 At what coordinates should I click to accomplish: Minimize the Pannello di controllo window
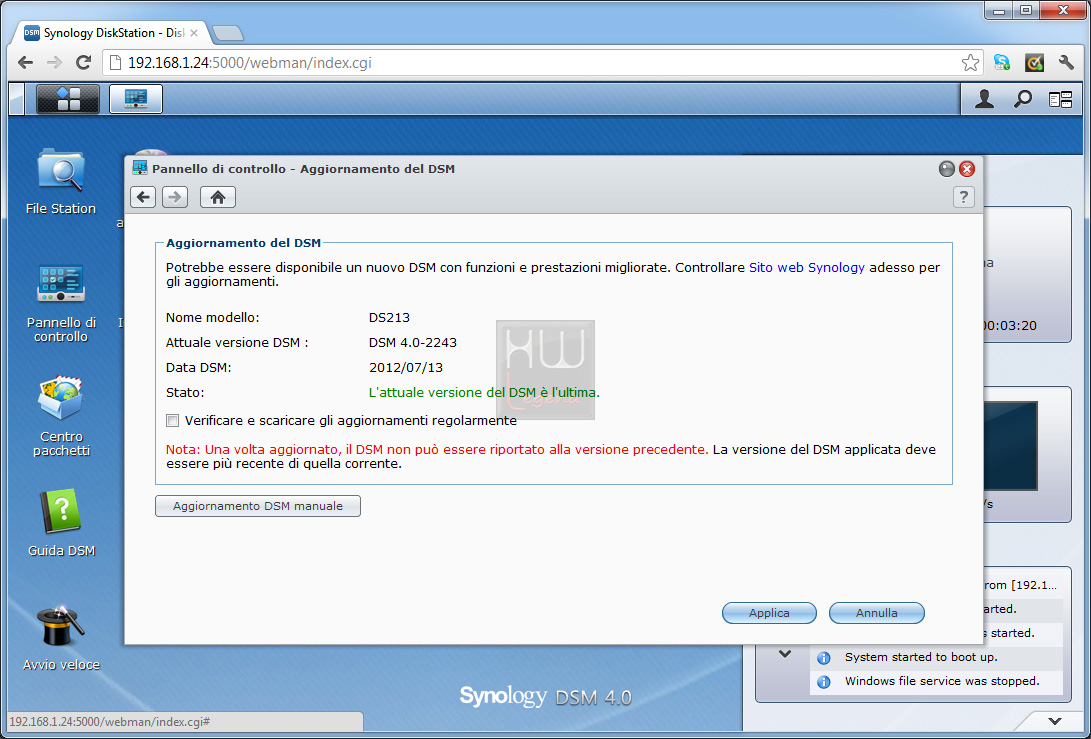pos(946,168)
